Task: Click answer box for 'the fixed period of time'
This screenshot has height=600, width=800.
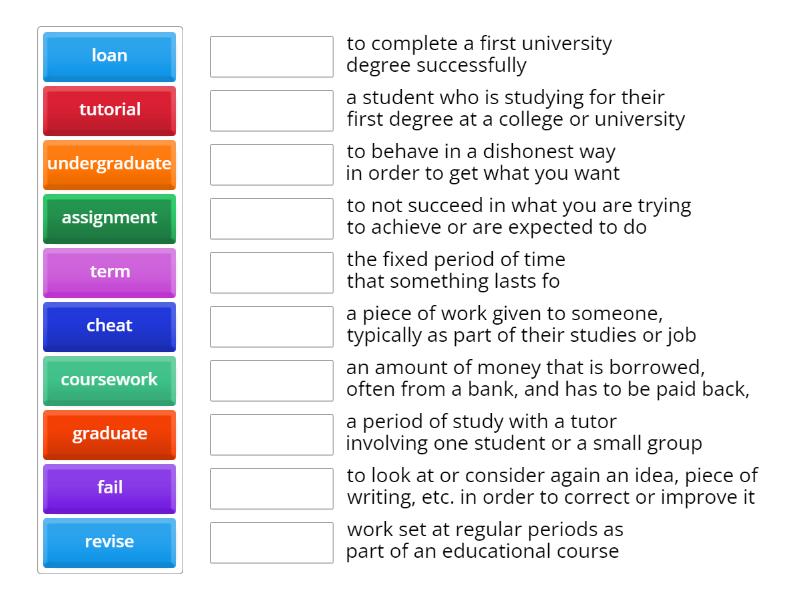Action: (272, 273)
